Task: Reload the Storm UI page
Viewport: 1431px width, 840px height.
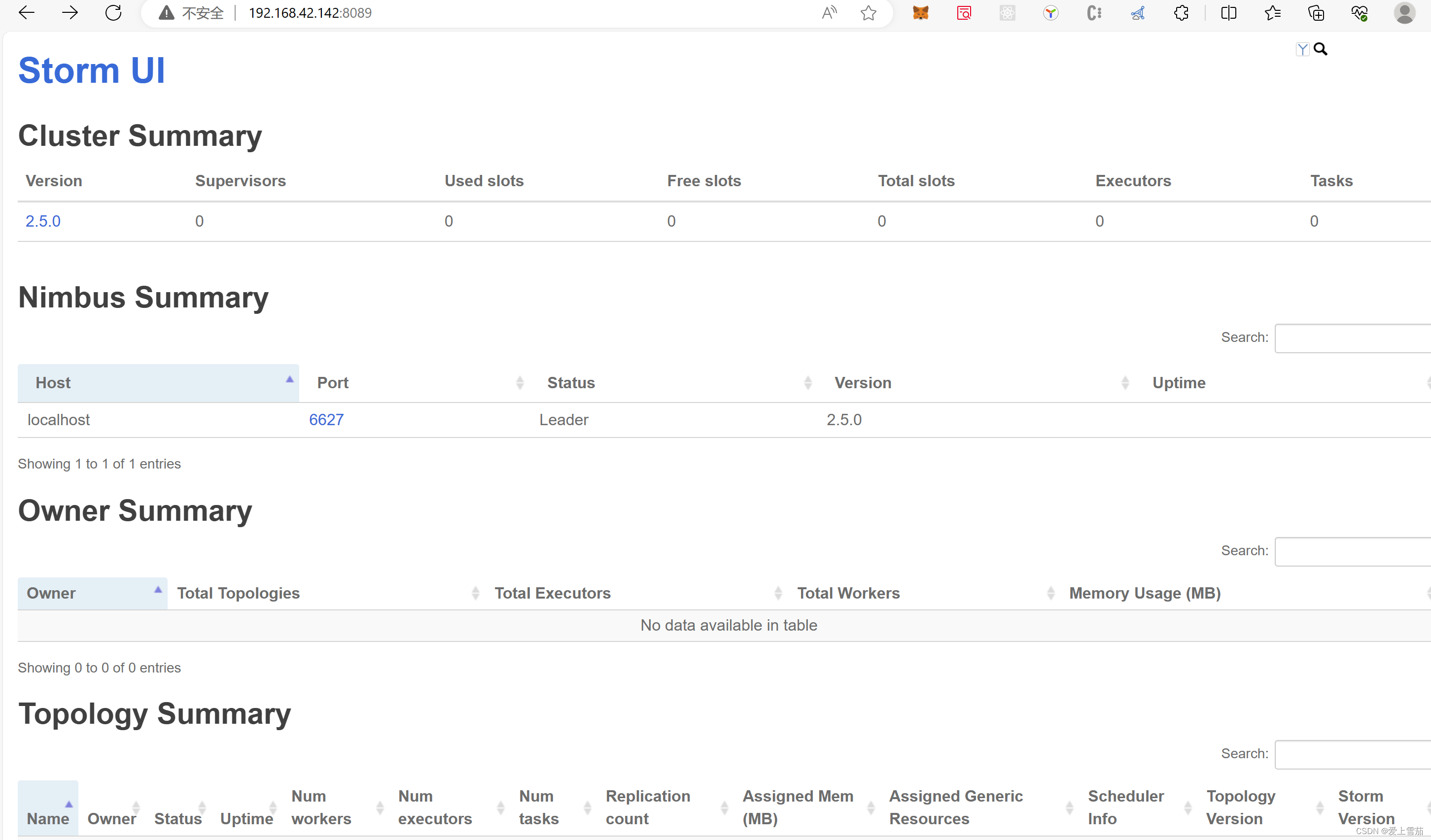Action: 113,12
